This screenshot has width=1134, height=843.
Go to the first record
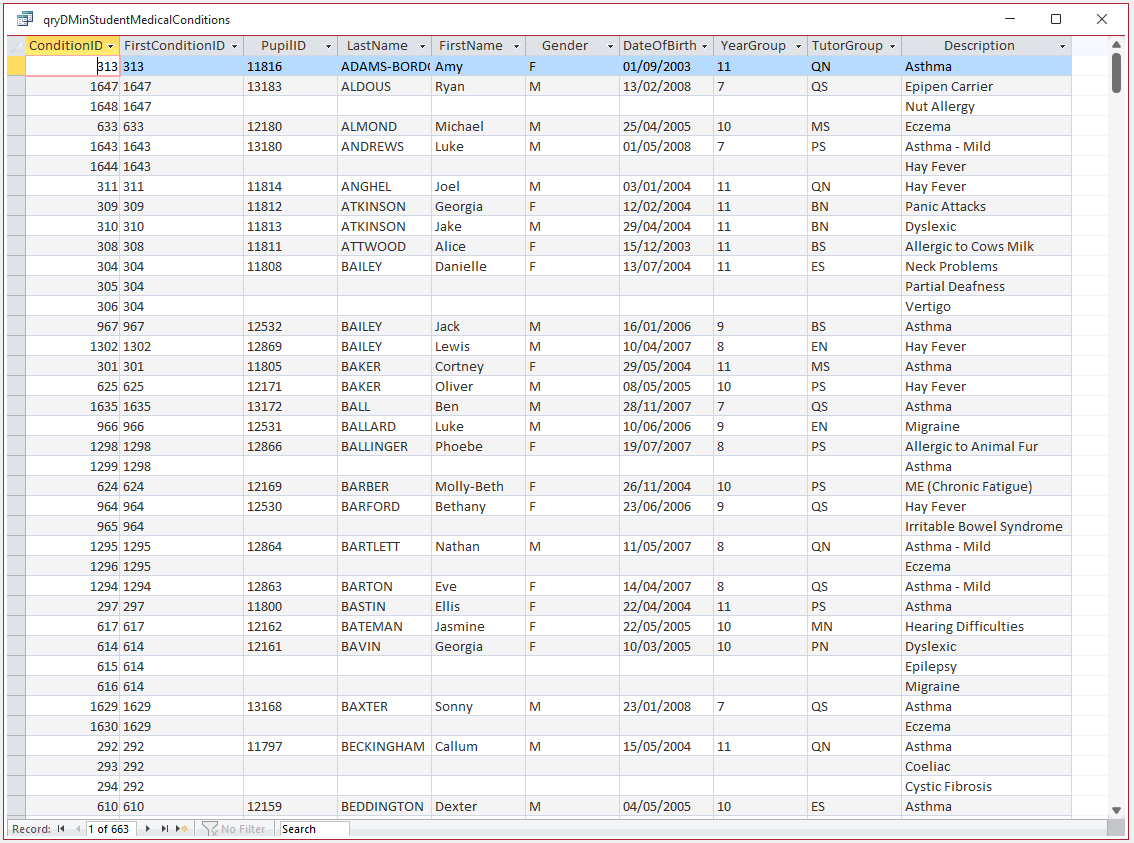[61, 829]
